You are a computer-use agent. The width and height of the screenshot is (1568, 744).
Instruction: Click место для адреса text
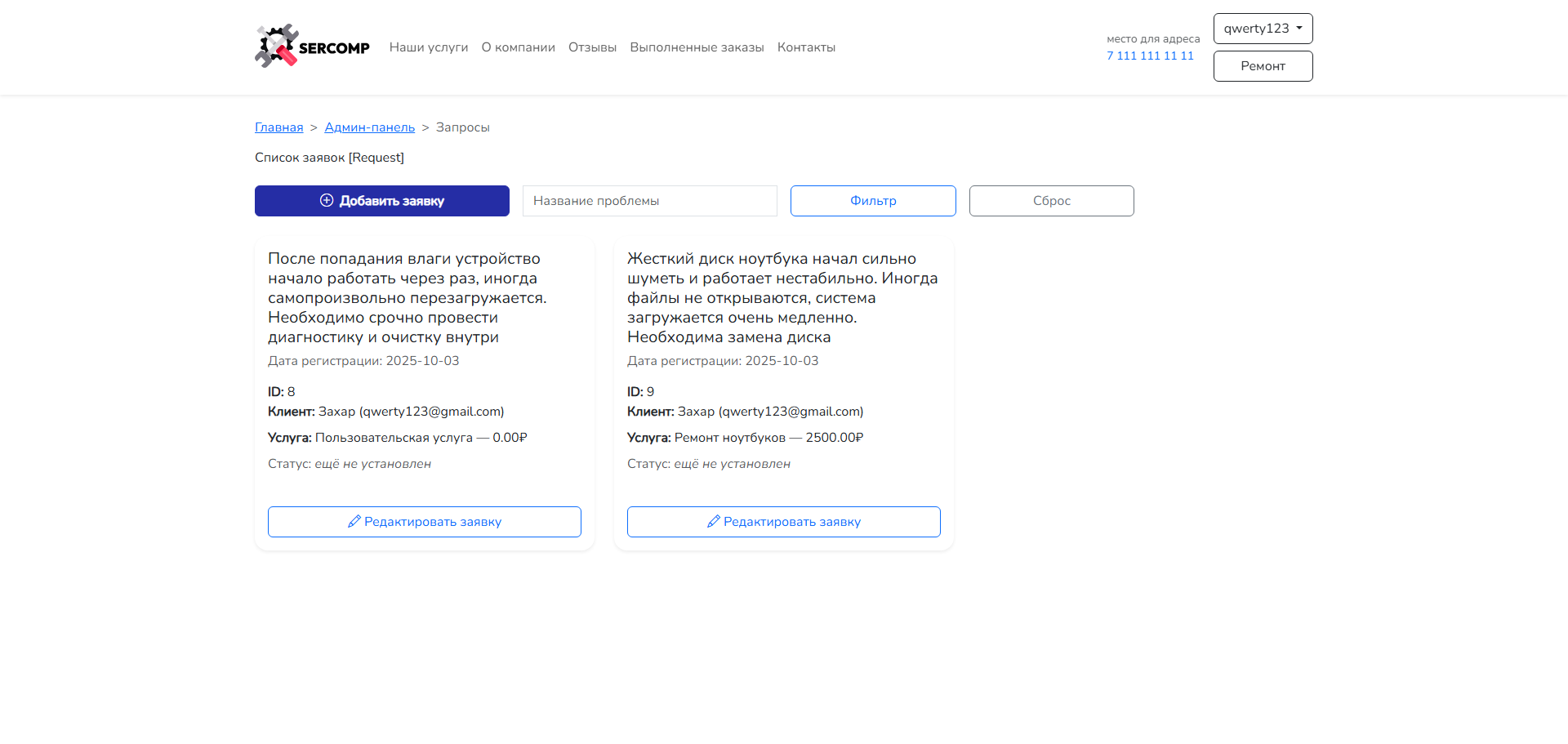(1153, 38)
